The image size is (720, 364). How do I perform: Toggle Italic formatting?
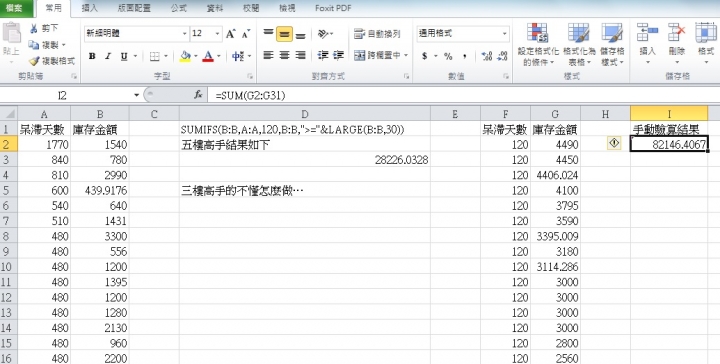108,56
